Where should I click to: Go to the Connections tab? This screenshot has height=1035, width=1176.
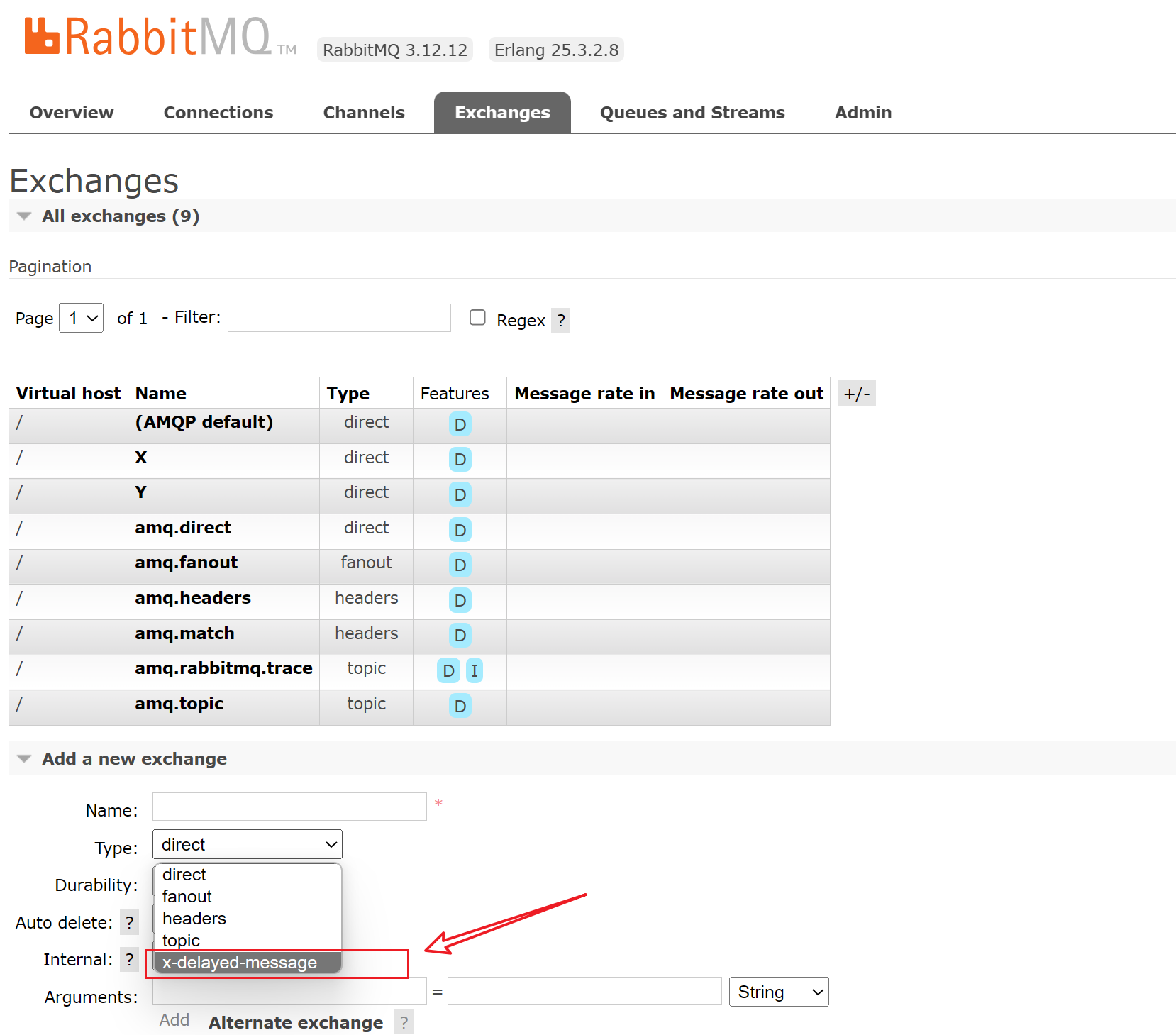coord(218,113)
